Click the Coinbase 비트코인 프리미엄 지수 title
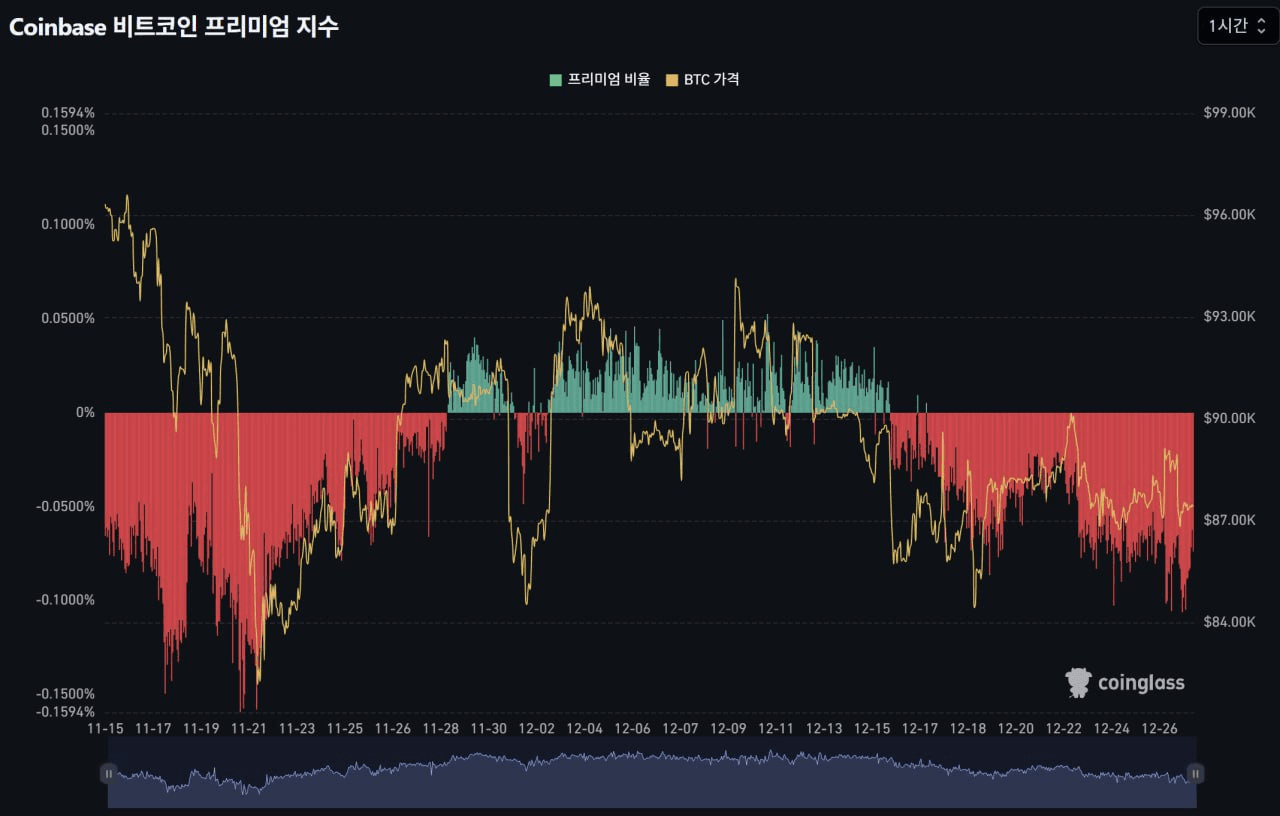1280x816 pixels. coord(172,27)
